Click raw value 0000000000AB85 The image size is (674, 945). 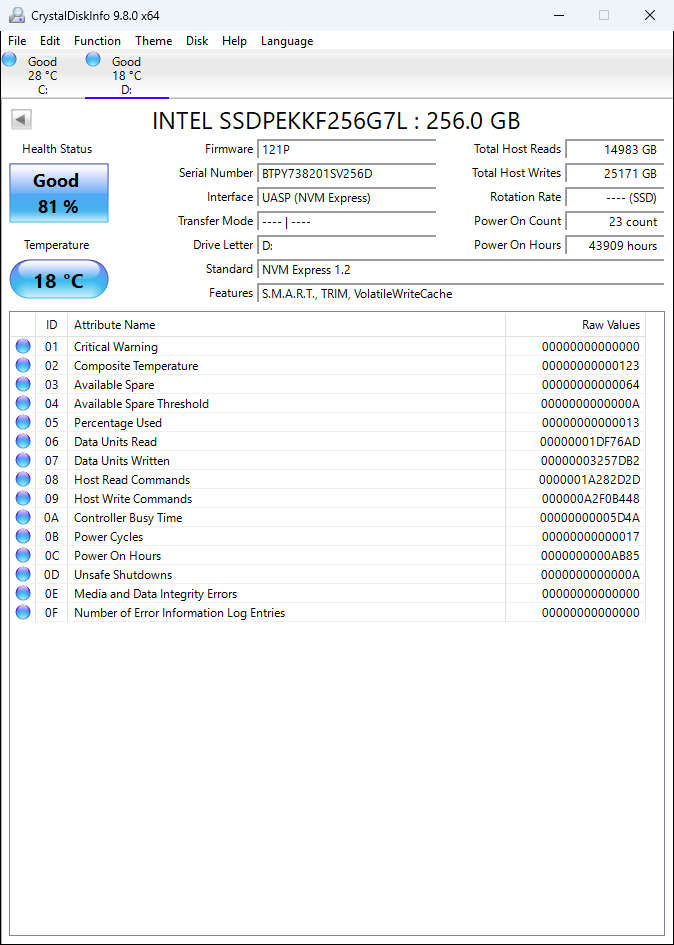tap(590, 556)
